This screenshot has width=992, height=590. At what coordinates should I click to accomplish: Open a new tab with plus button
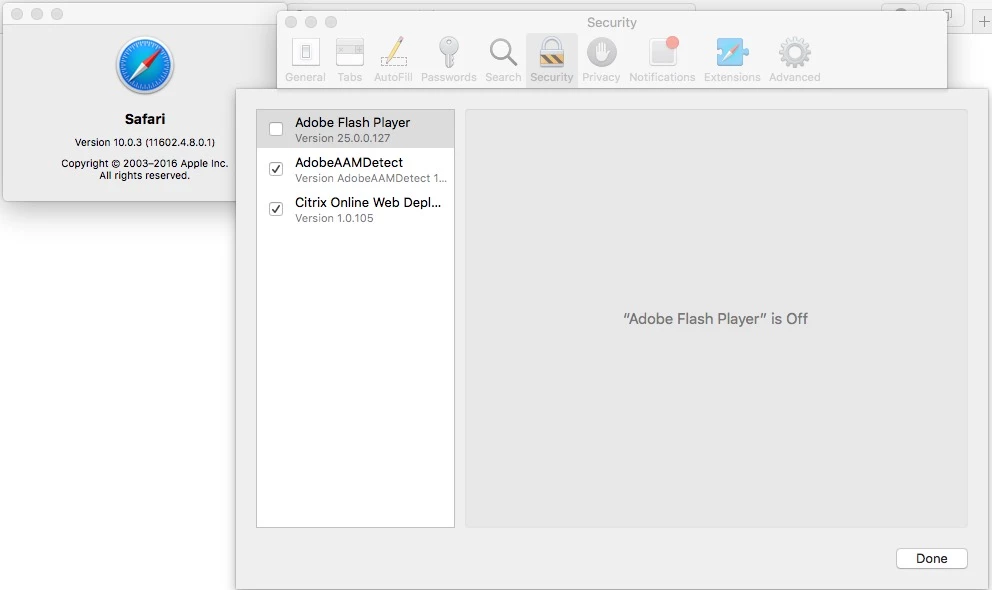[983, 22]
